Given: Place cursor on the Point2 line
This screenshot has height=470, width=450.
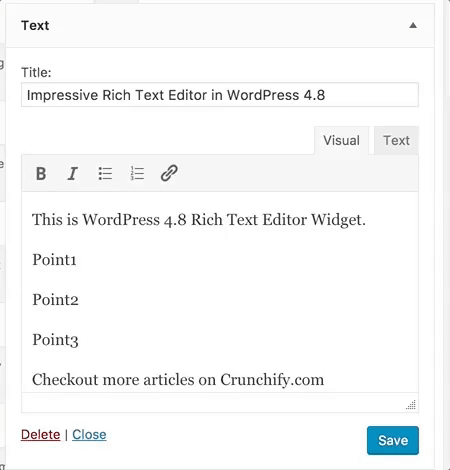Looking at the screenshot, I should (55, 300).
